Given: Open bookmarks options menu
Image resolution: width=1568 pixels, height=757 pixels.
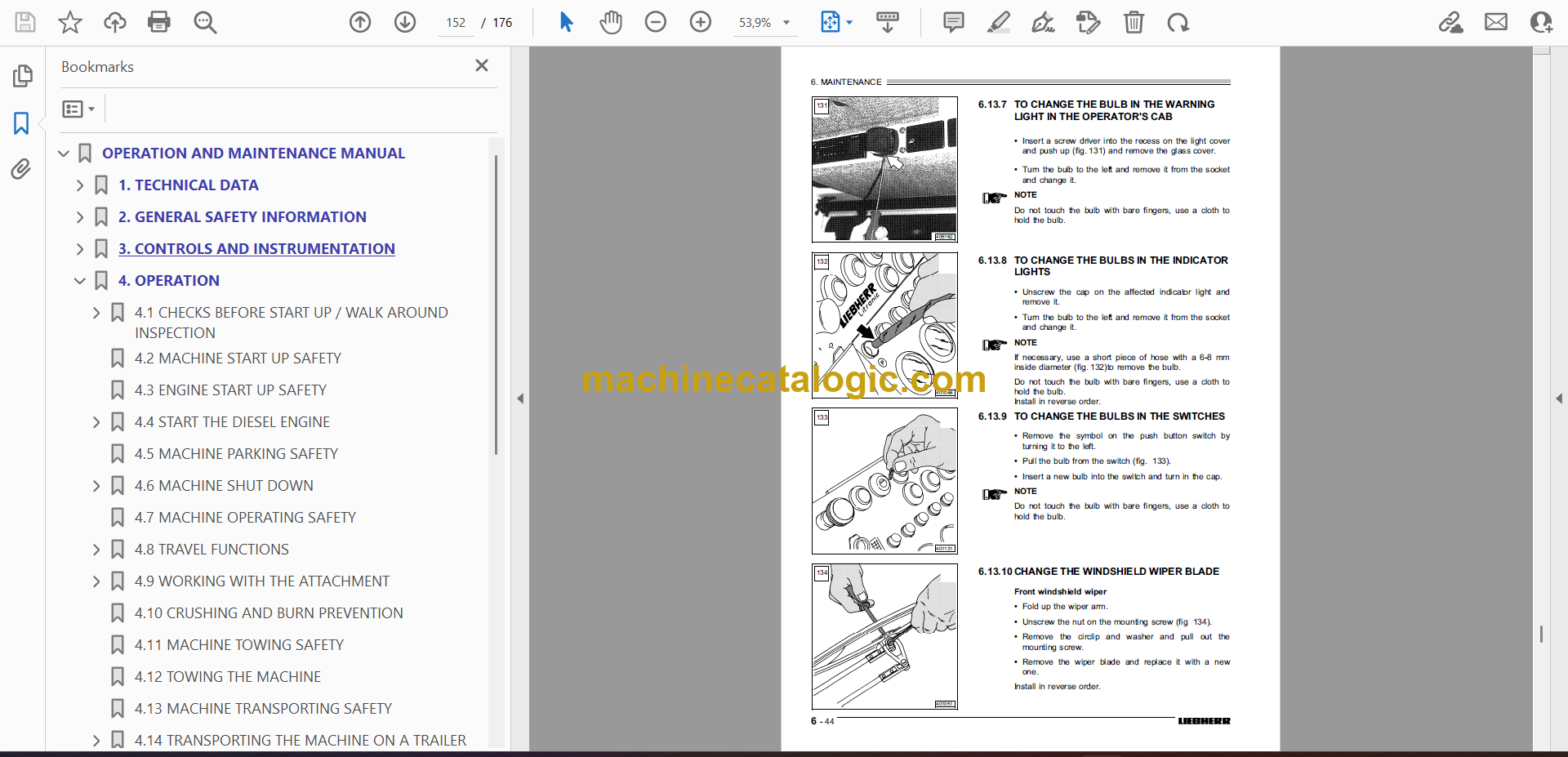Looking at the screenshot, I should tap(79, 109).
